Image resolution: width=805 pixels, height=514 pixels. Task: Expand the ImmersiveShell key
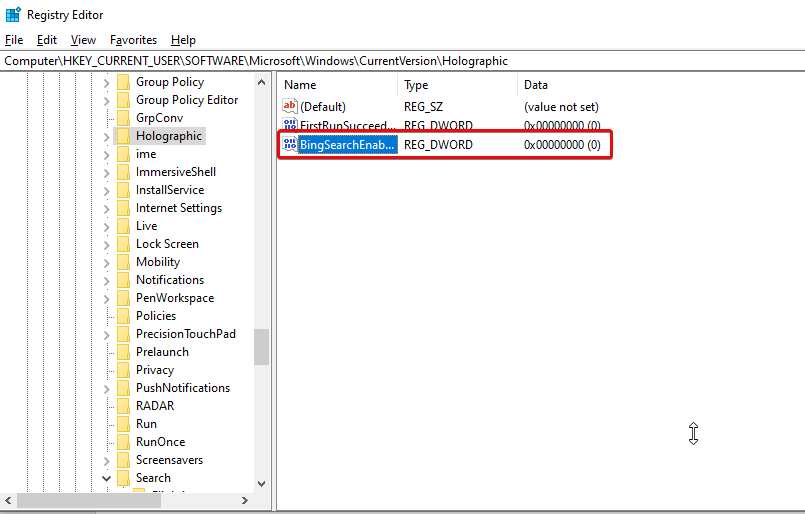click(x=106, y=173)
